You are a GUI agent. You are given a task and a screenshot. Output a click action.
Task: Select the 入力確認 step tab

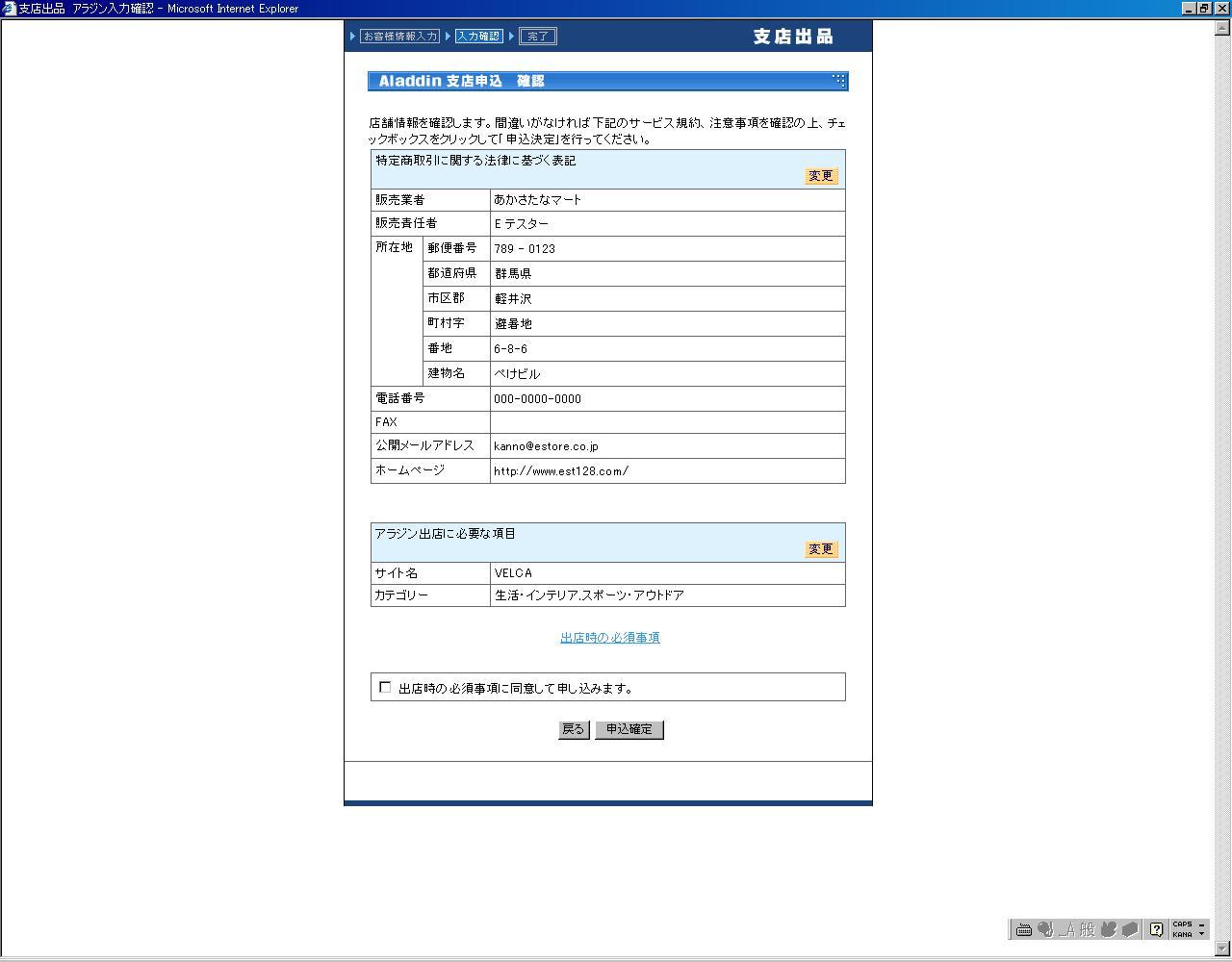(478, 37)
